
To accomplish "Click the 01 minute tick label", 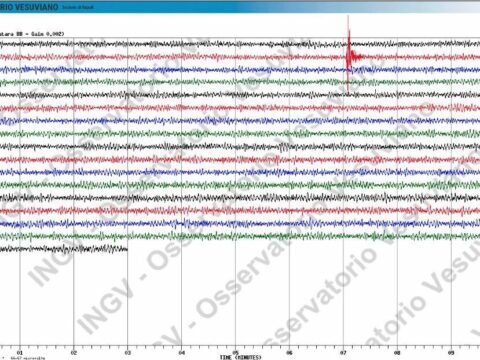I will tap(20, 352).
